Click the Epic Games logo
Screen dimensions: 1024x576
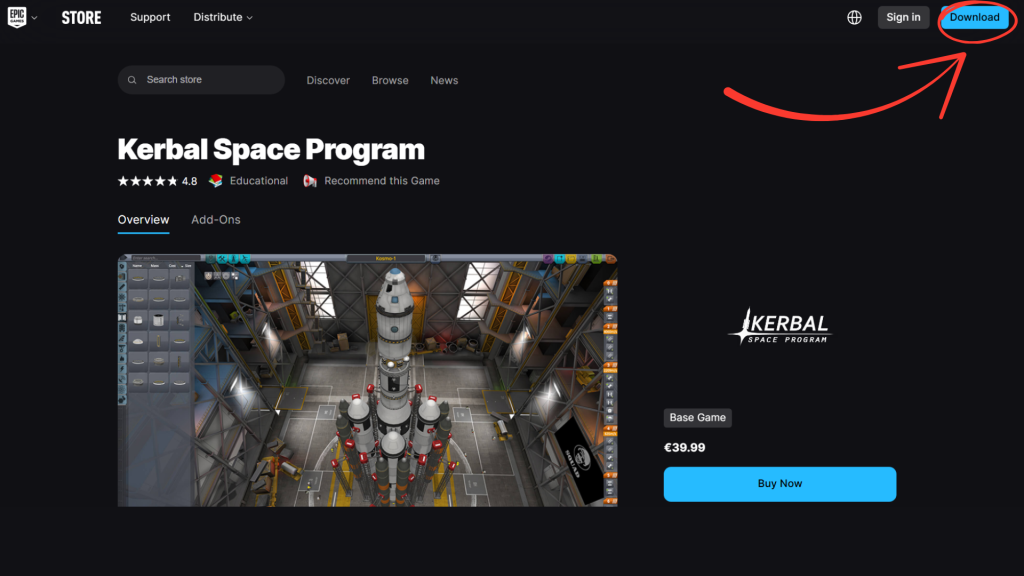(17, 17)
